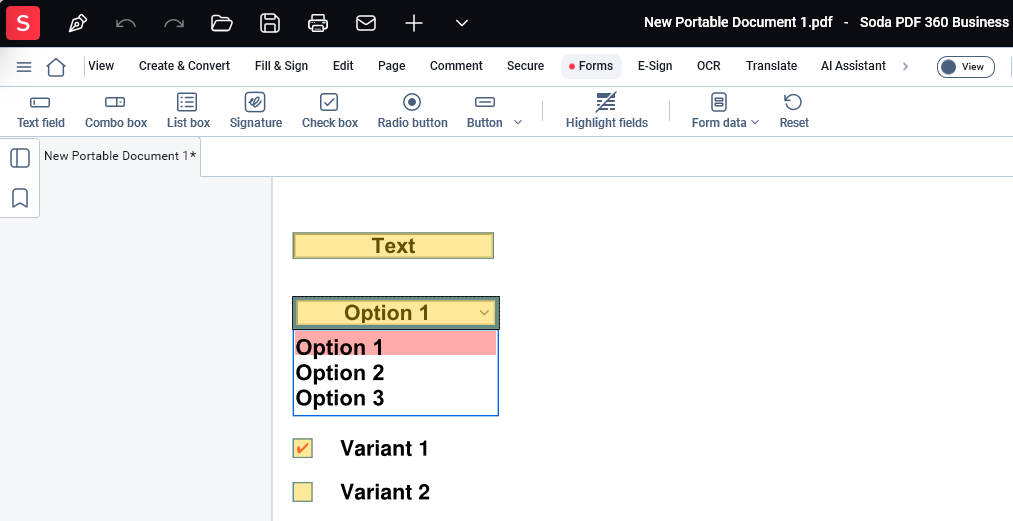This screenshot has width=1013, height=521.
Task: Uncheck the Variant 1 checkbox
Action: (x=302, y=448)
